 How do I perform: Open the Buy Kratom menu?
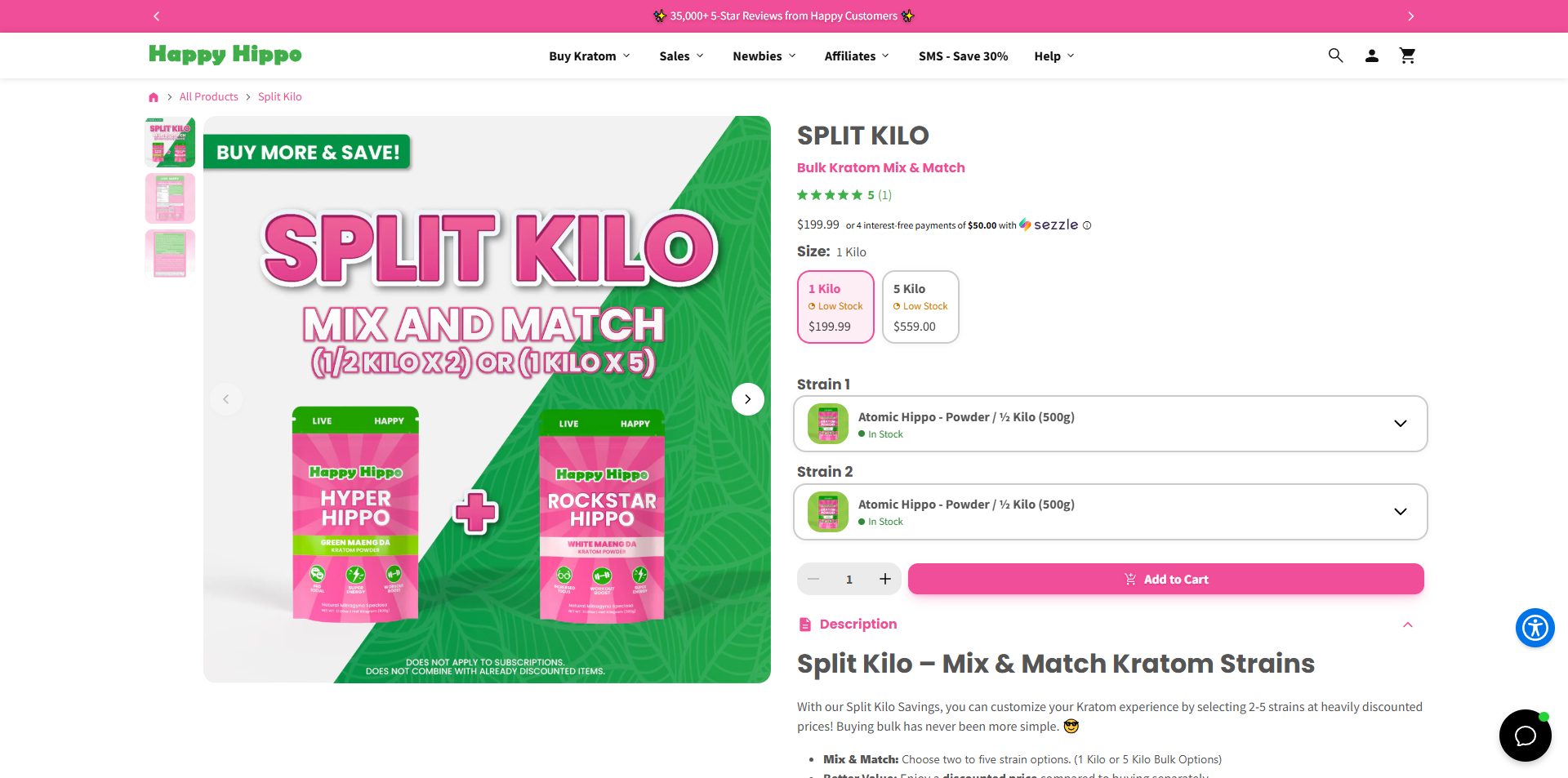point(590,56)
